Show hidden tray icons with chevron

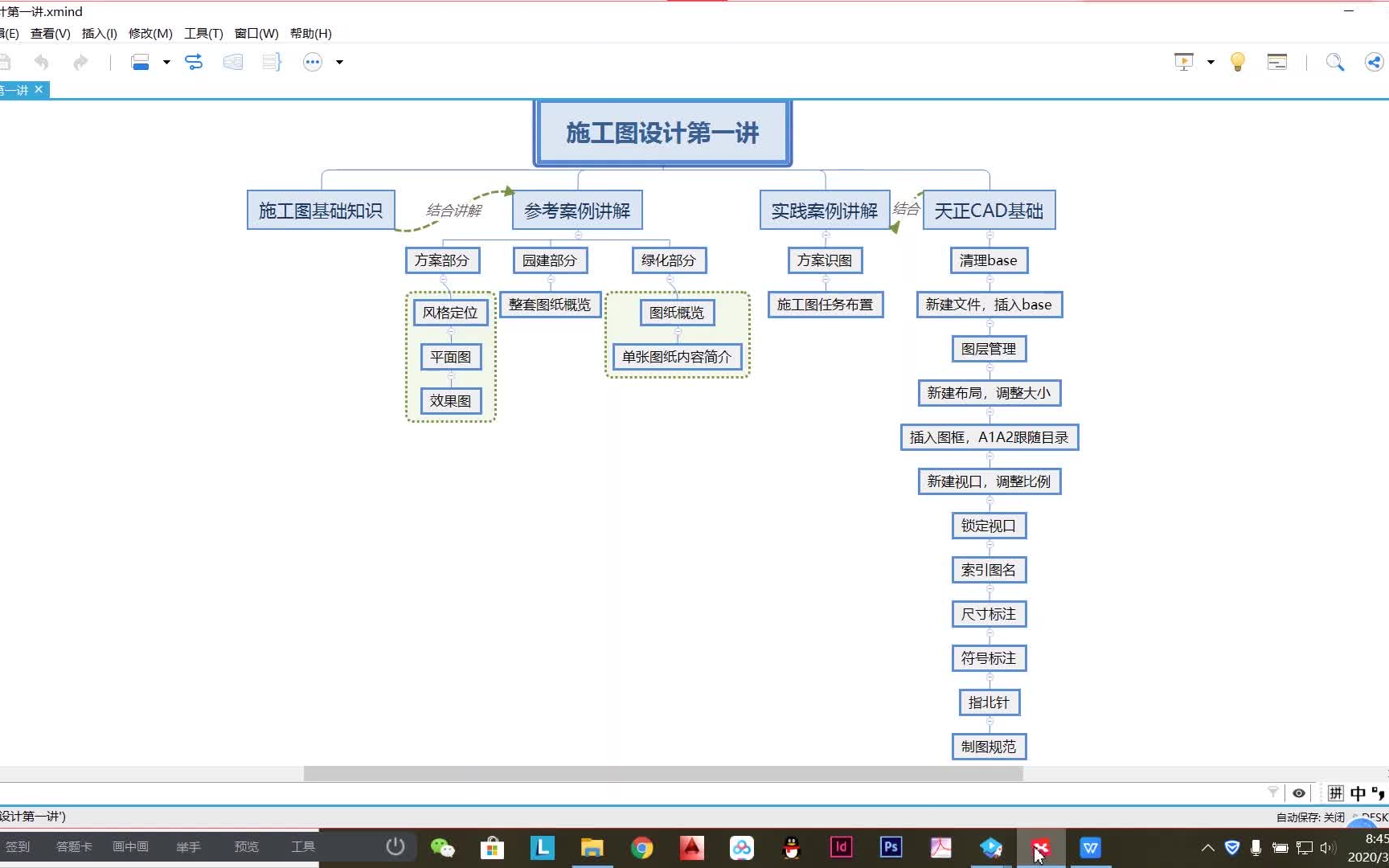(x=1207, y=847)
